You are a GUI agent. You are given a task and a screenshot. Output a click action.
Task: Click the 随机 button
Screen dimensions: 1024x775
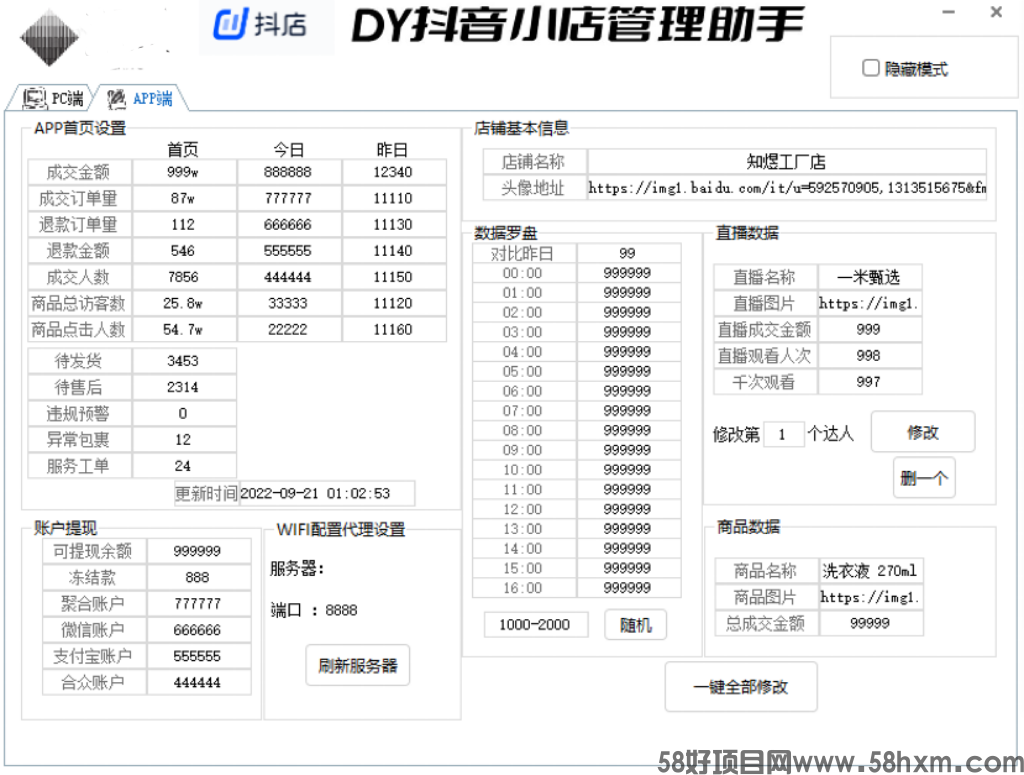(635, 625)
